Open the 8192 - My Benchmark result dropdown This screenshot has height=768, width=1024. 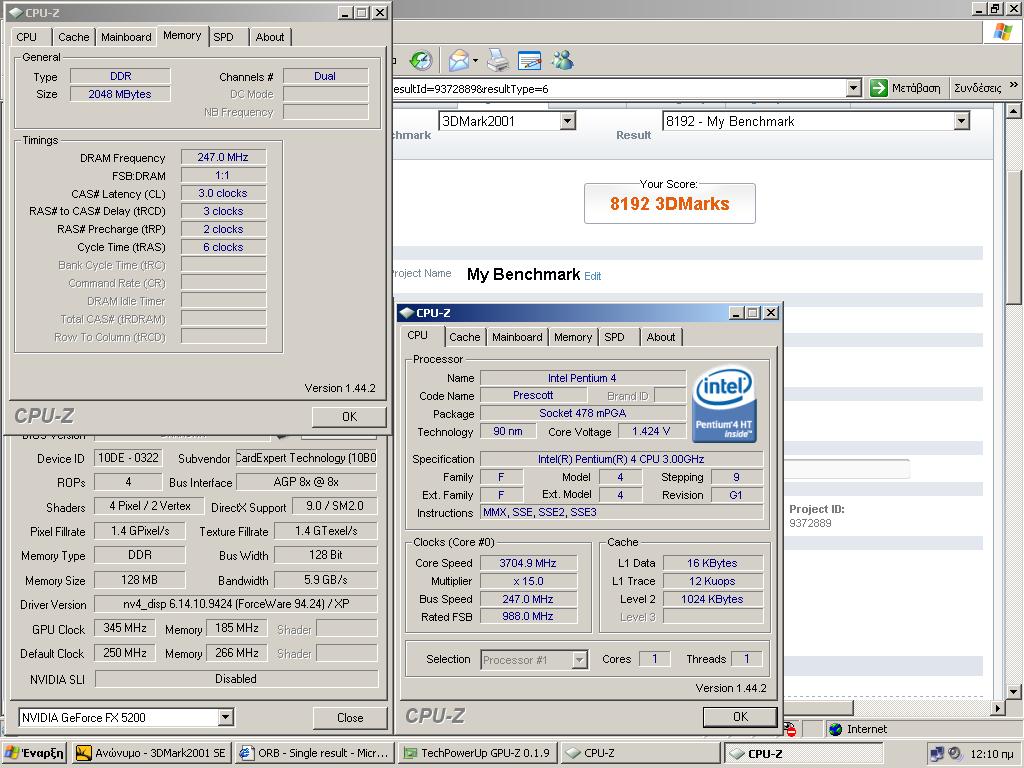pos(961,121)
